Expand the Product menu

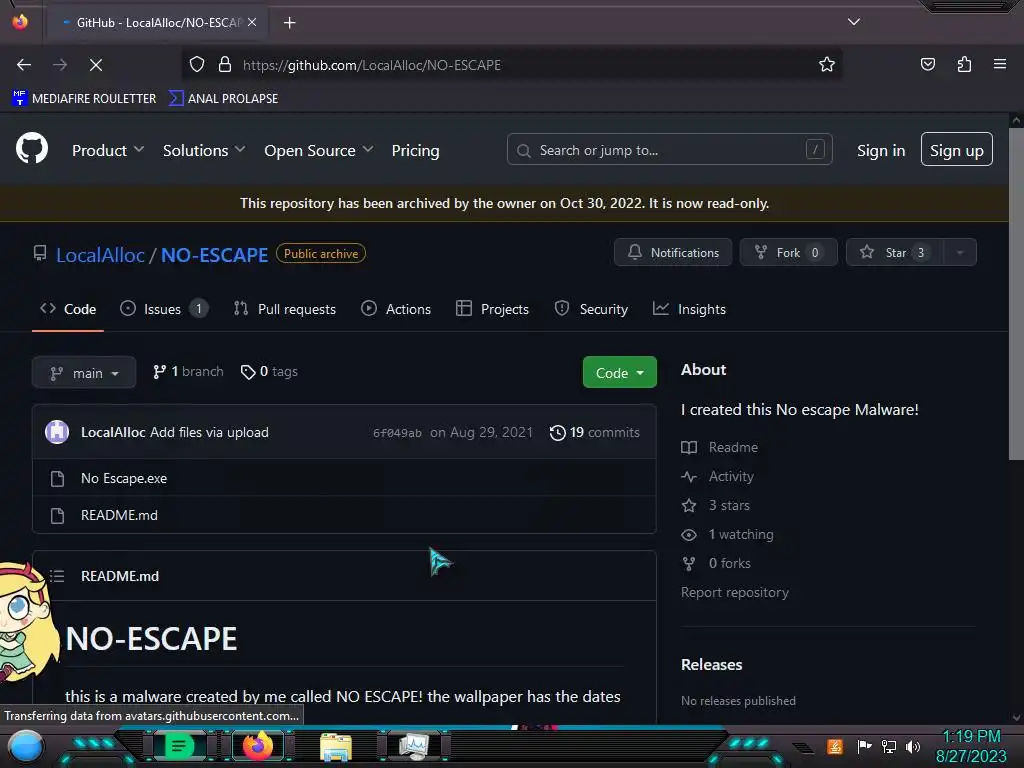pyautogui.click(x=108, y=150)
